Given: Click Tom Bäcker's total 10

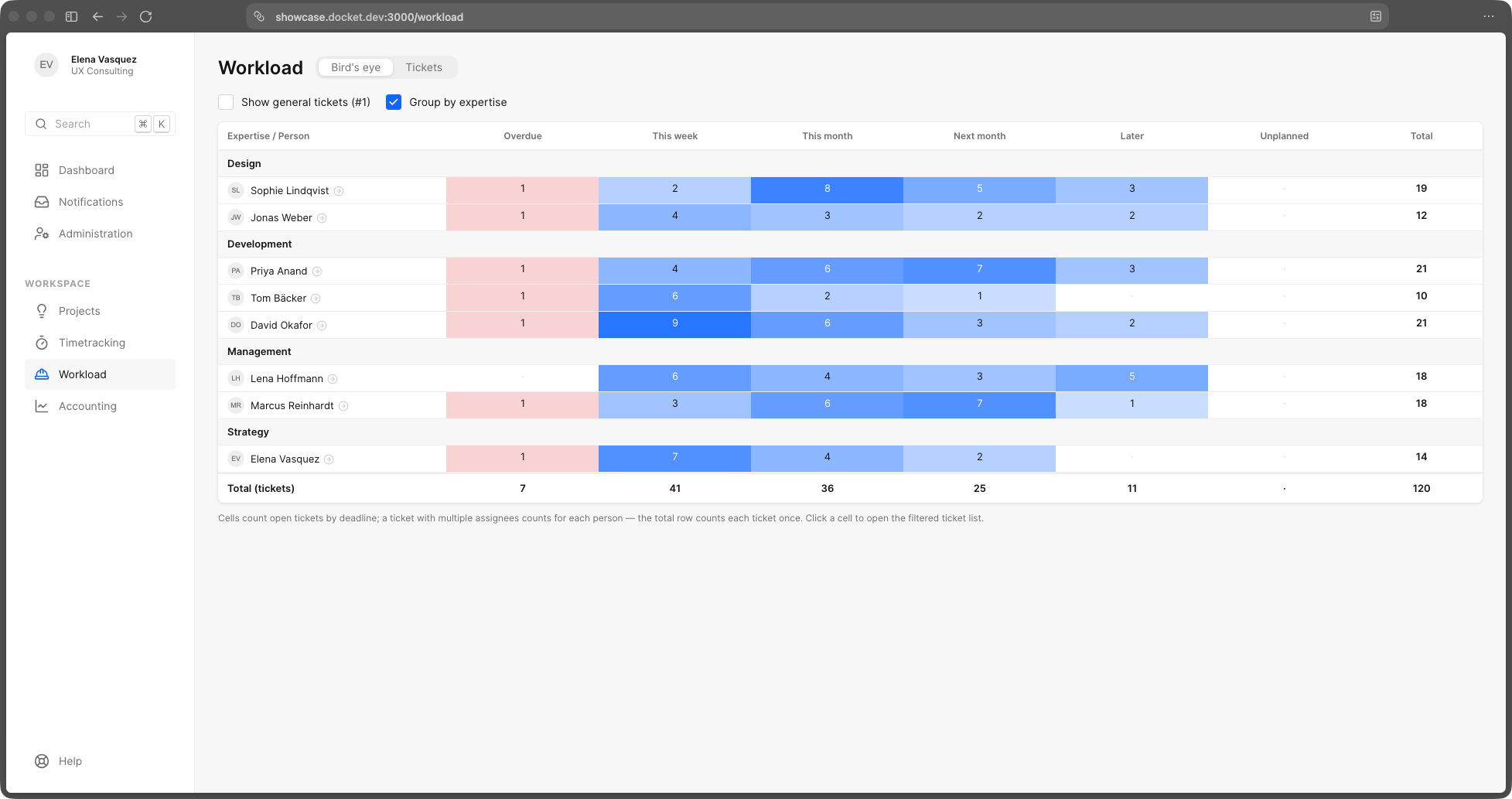Looking at the screenshot, I should pyautogui.click(x=1421, y=296).
